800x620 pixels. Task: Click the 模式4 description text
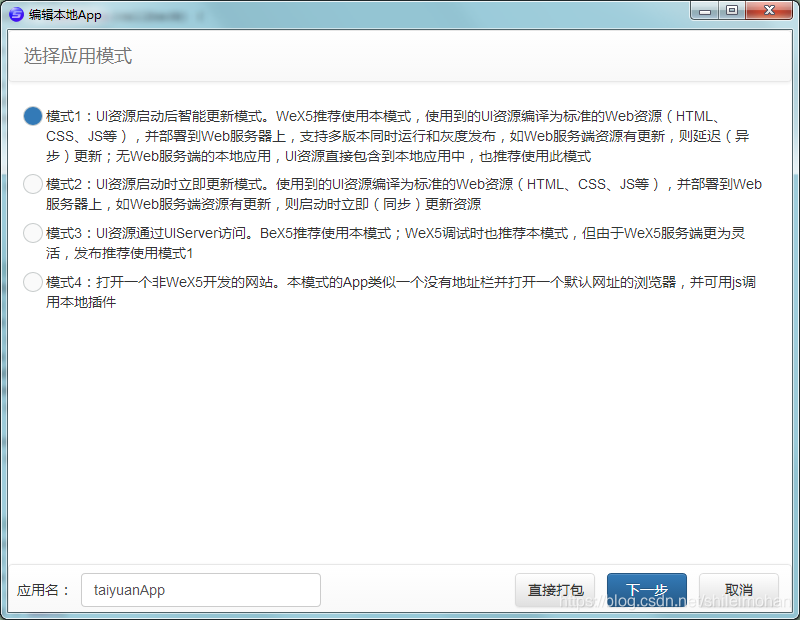(x=401, y=292)
